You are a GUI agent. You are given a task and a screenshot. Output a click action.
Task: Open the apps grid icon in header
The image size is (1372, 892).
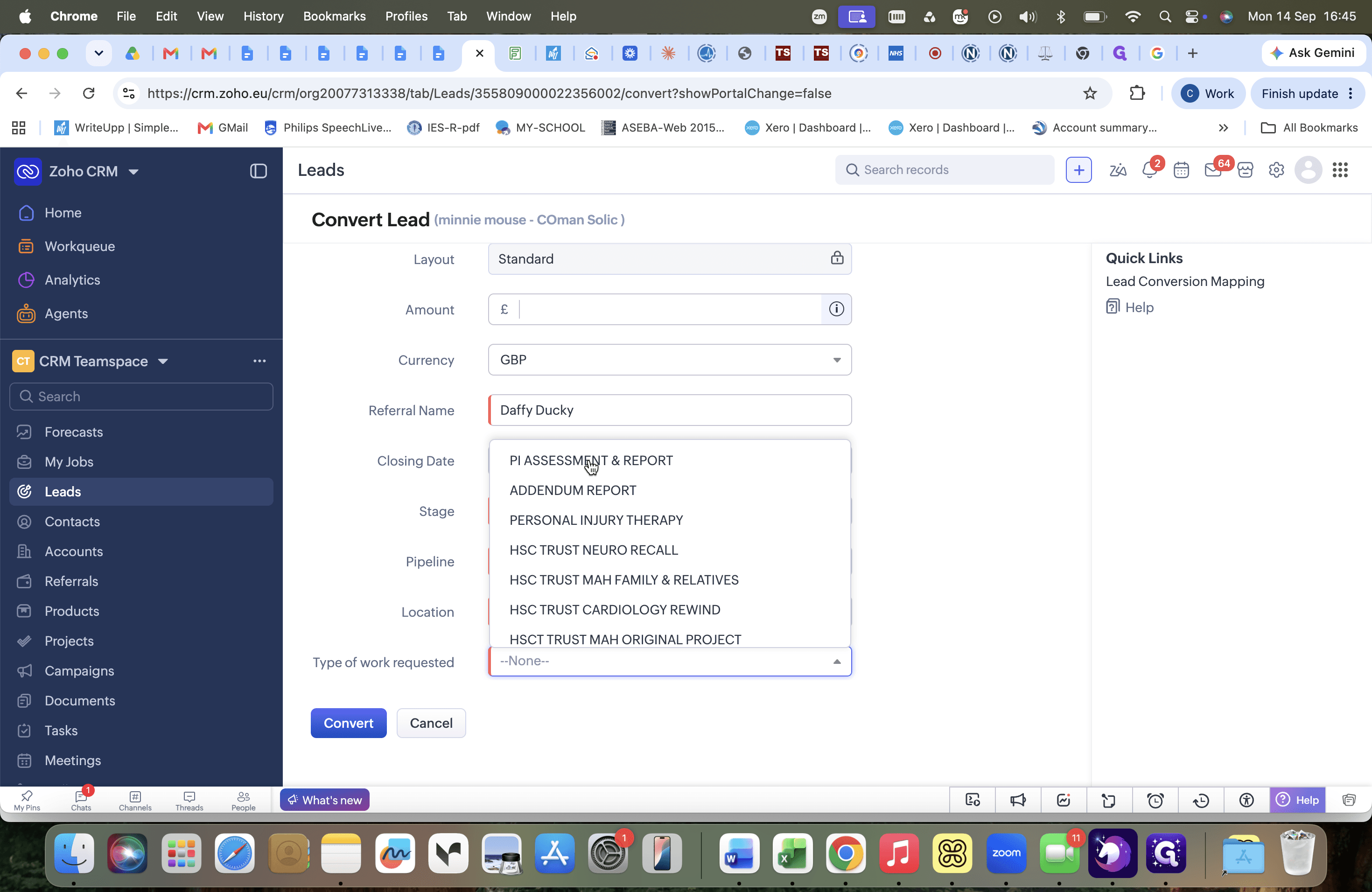click(1340, 170)
